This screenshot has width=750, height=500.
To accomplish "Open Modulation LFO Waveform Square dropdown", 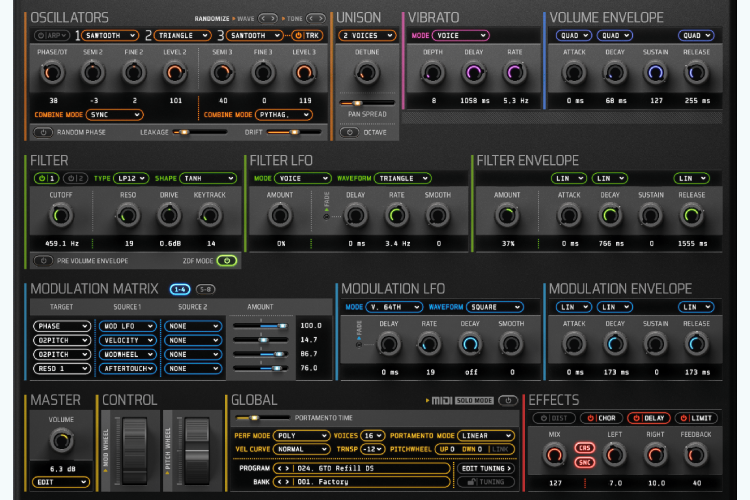I will point(495,307).
